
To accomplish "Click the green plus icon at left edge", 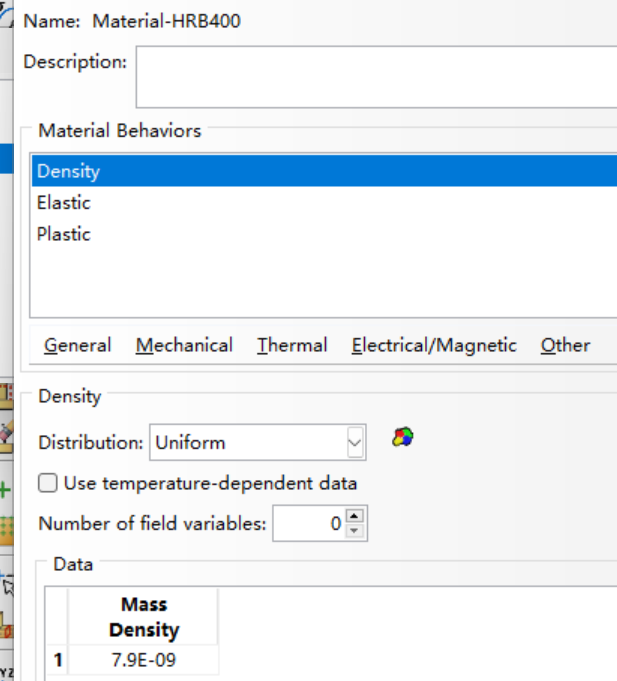I will pos(5,490).
